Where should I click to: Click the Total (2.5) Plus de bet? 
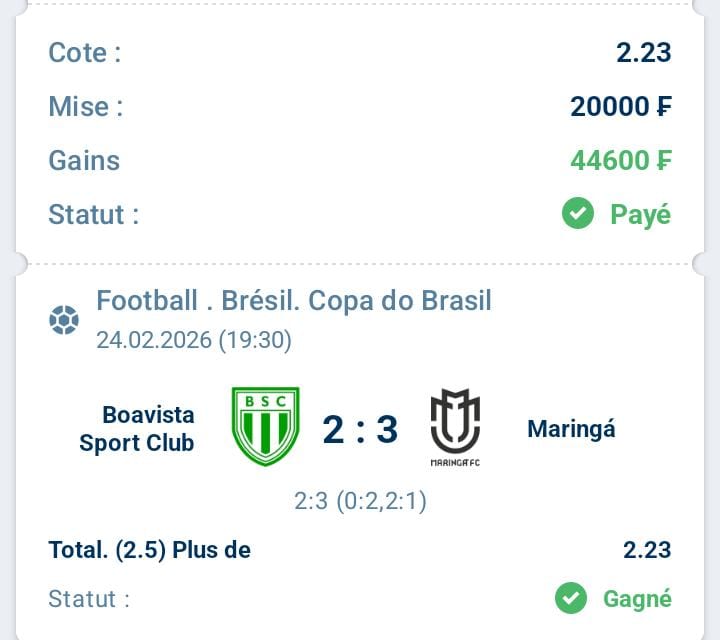(150, 549)
